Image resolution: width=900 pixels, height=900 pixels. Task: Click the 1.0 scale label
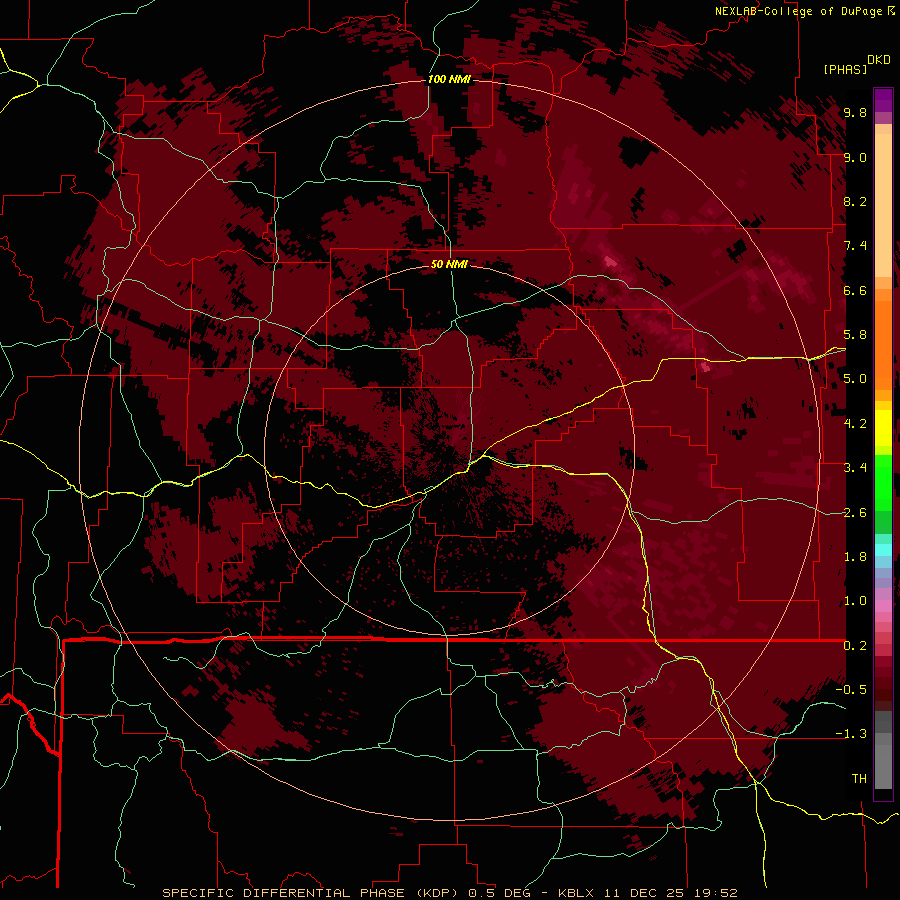855,601
